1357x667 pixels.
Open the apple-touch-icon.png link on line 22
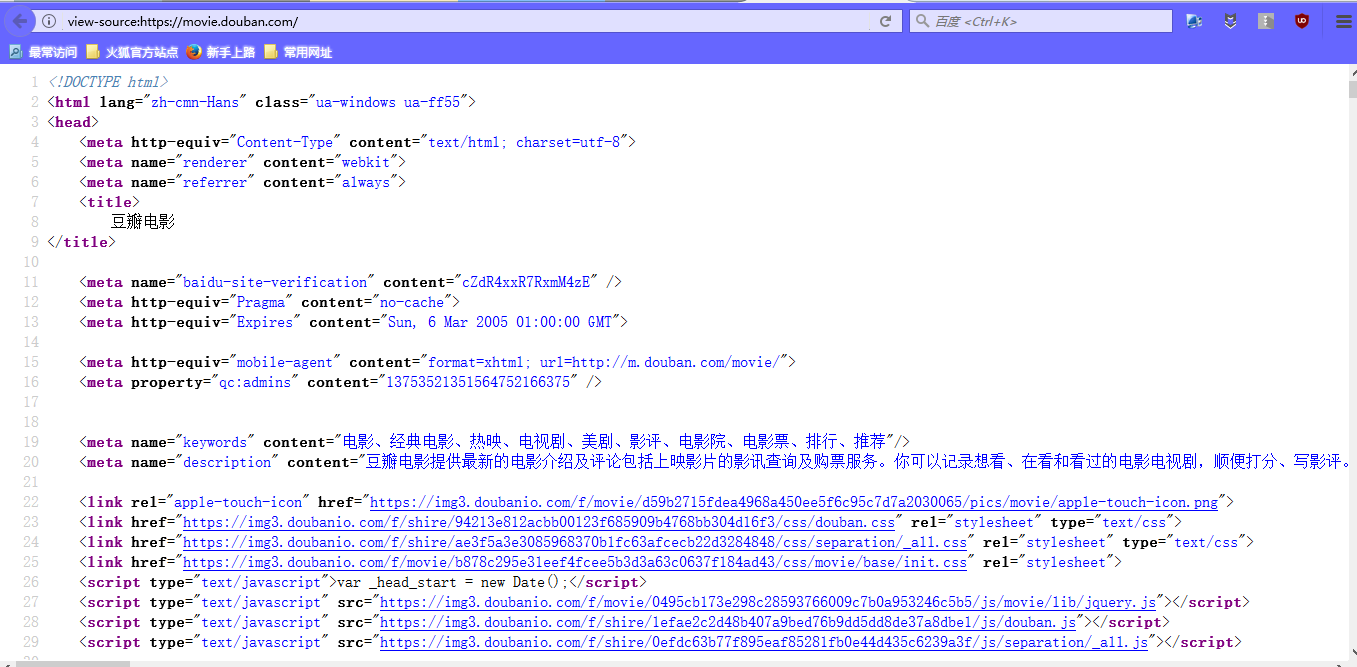tap(794, 503)
